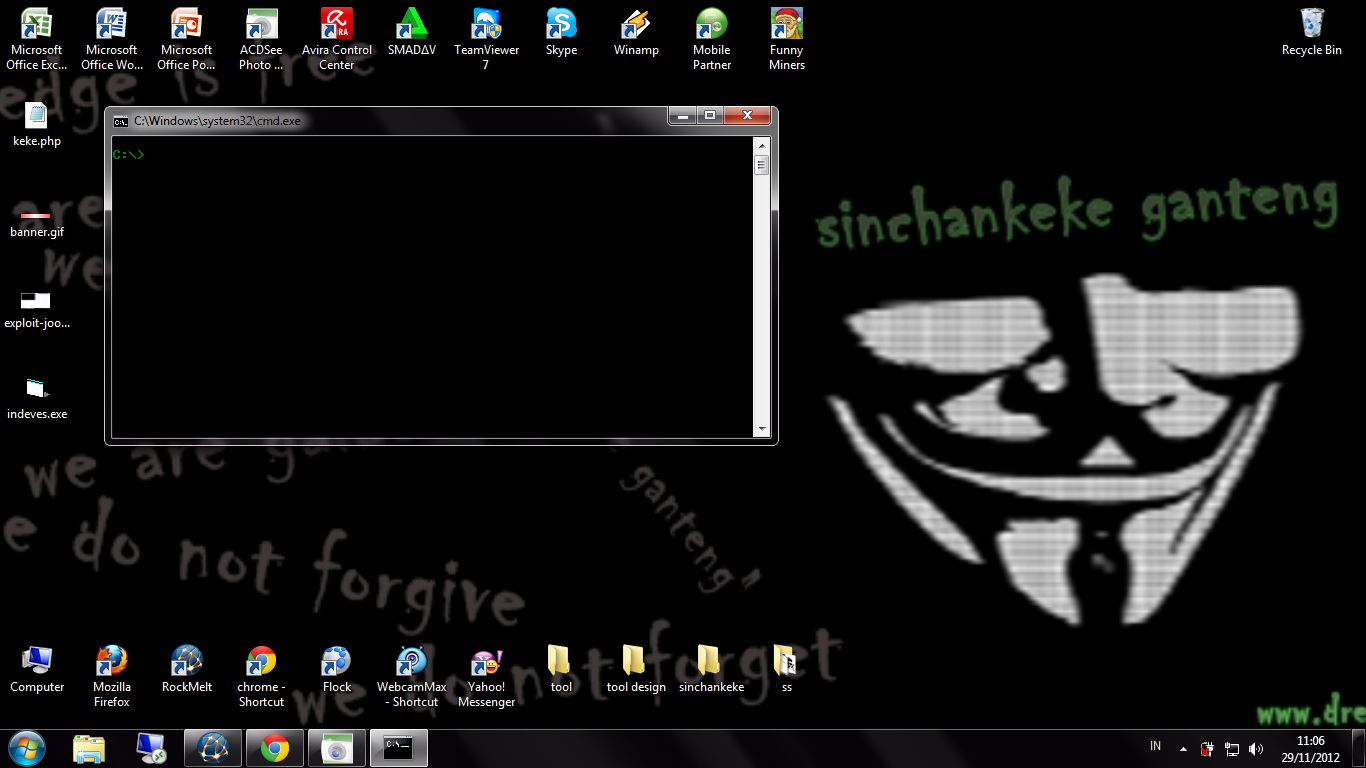Click the cmd.exe title bar text
Screen dimensions: 1366x768
pyautogui.click(x=217, y=121)
